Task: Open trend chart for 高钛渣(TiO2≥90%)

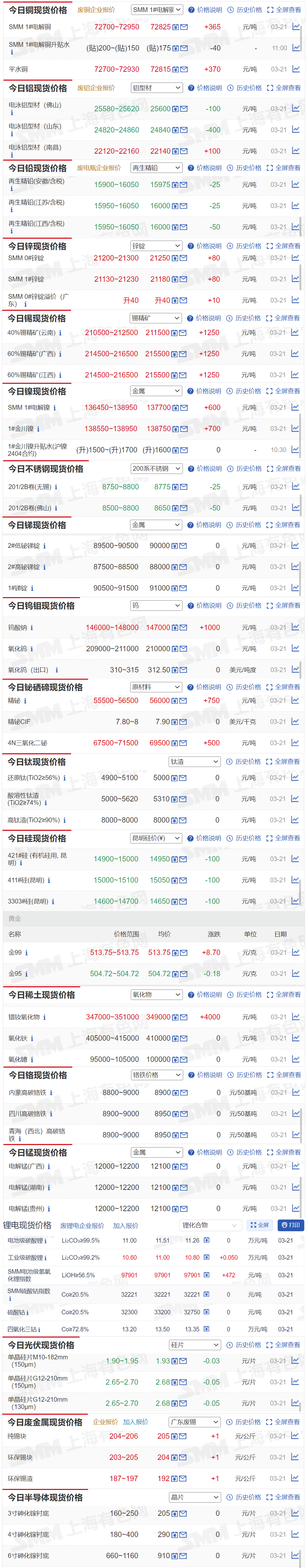Action: click(x=295, y=820)
